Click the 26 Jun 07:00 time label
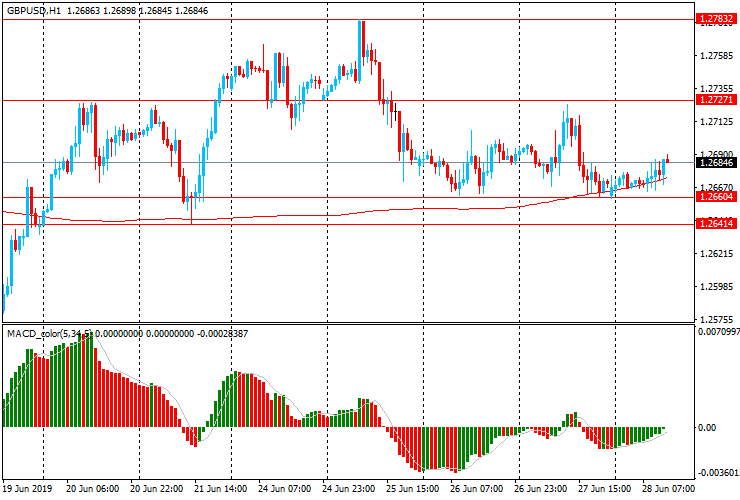The image size is (740, 500). [477, 488]
